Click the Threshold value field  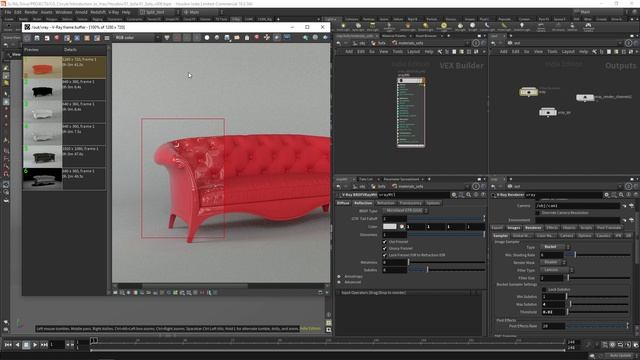(x=553, y=312)
